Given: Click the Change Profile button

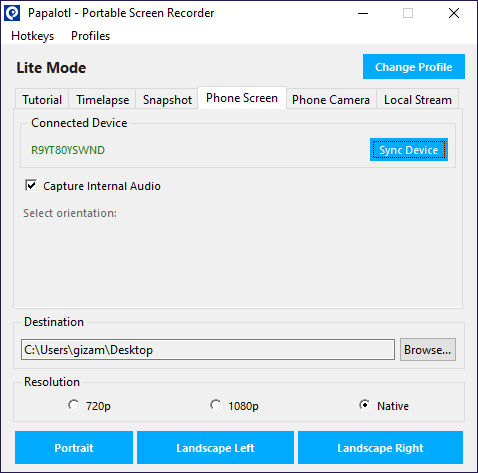Looking at the screenshot, I should click(414, 67).
